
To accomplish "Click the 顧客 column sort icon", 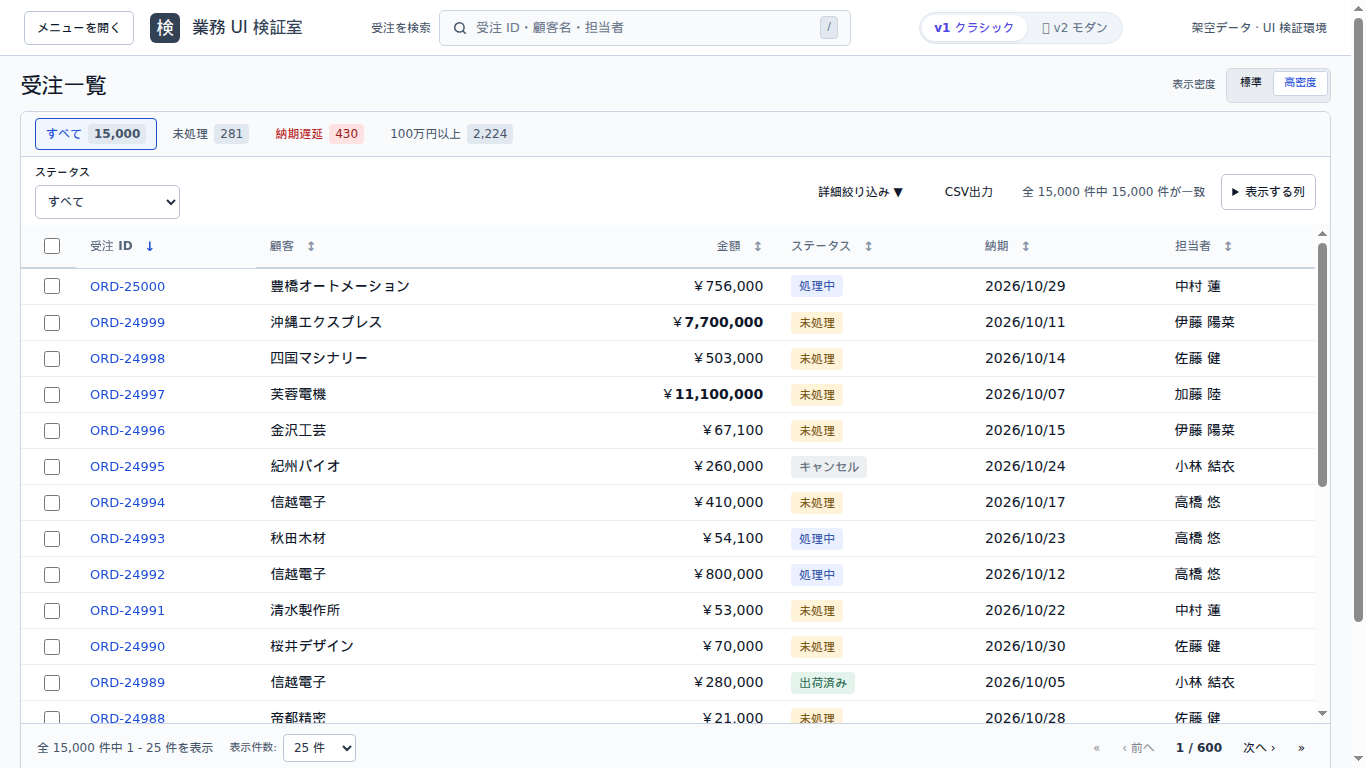I will [x=311, y=246].
